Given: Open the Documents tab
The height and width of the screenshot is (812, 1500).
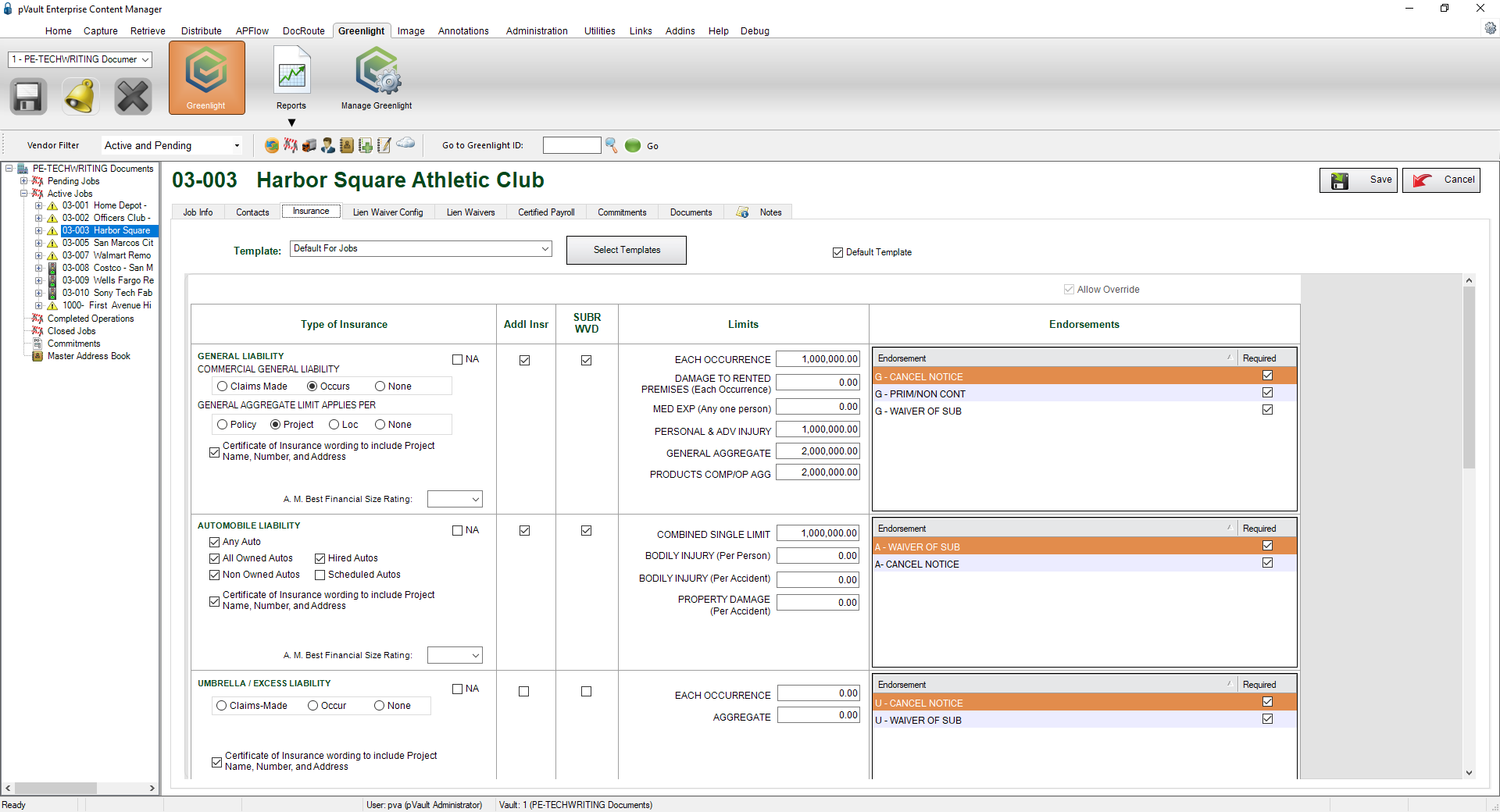Looking at the screenshot, I should point(691,212).
